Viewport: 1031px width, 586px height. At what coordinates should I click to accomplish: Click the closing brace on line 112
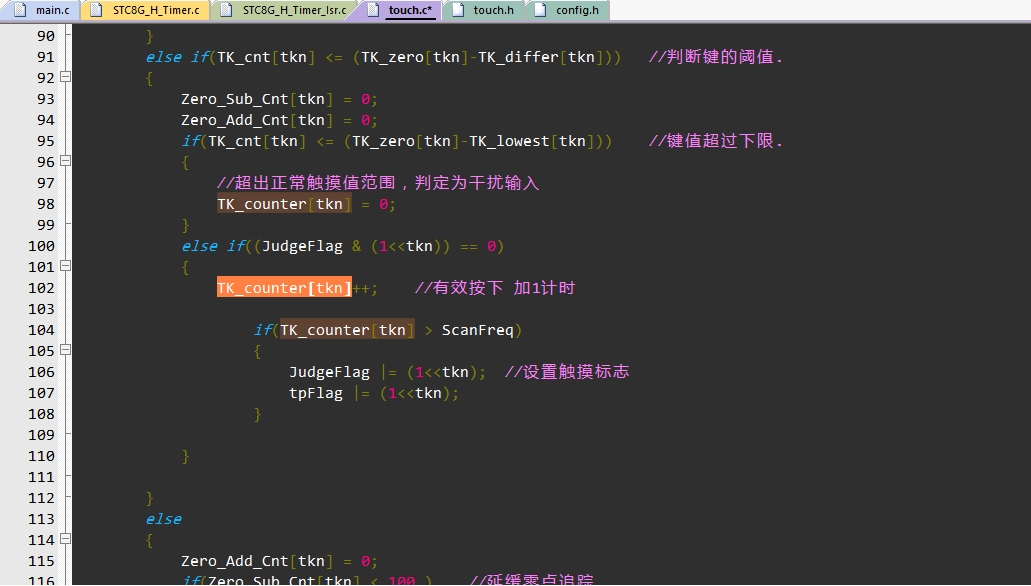point(149,498)
